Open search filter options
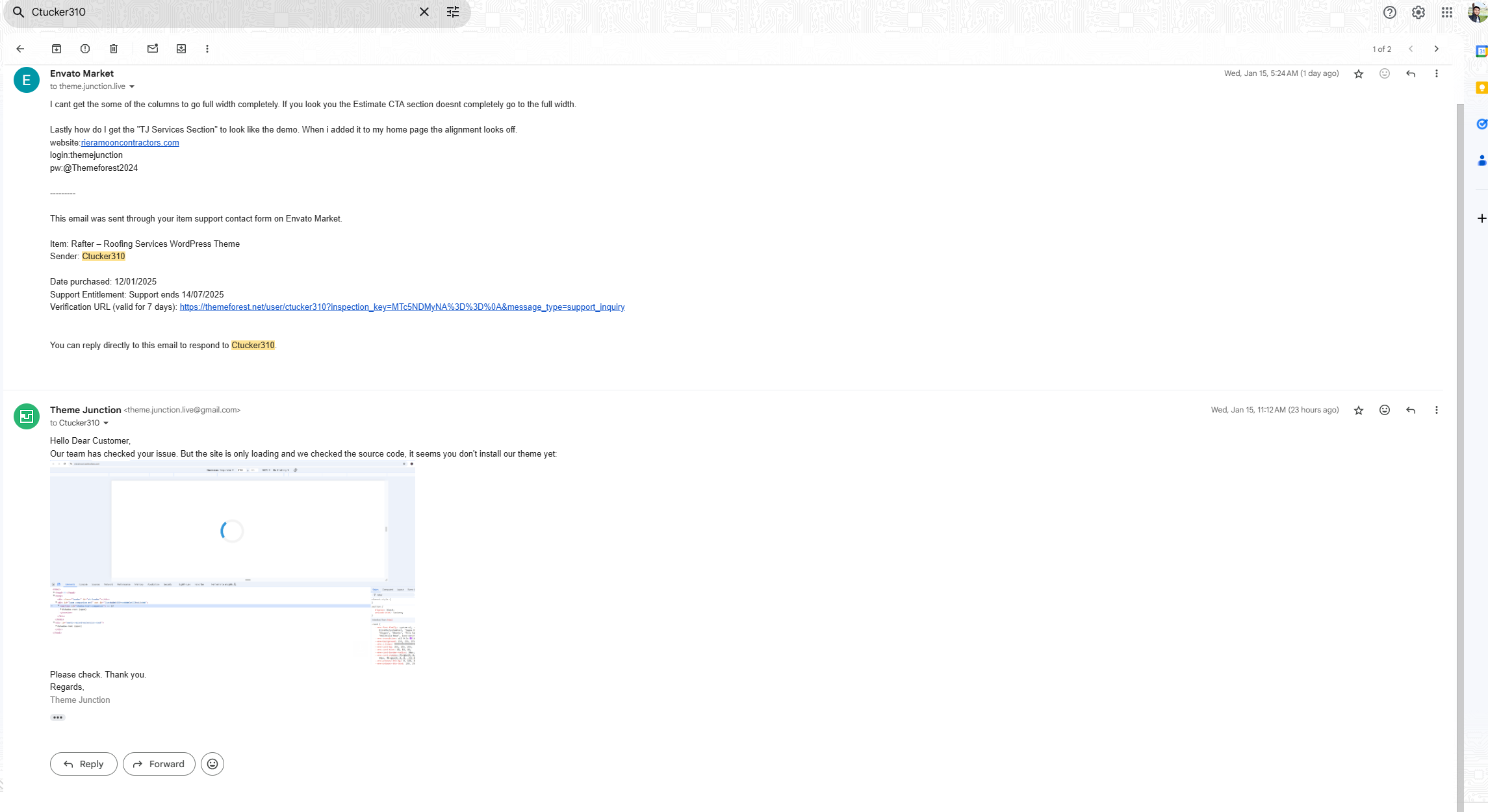Viewport: 1488px width, 812px height. point(453,12)
